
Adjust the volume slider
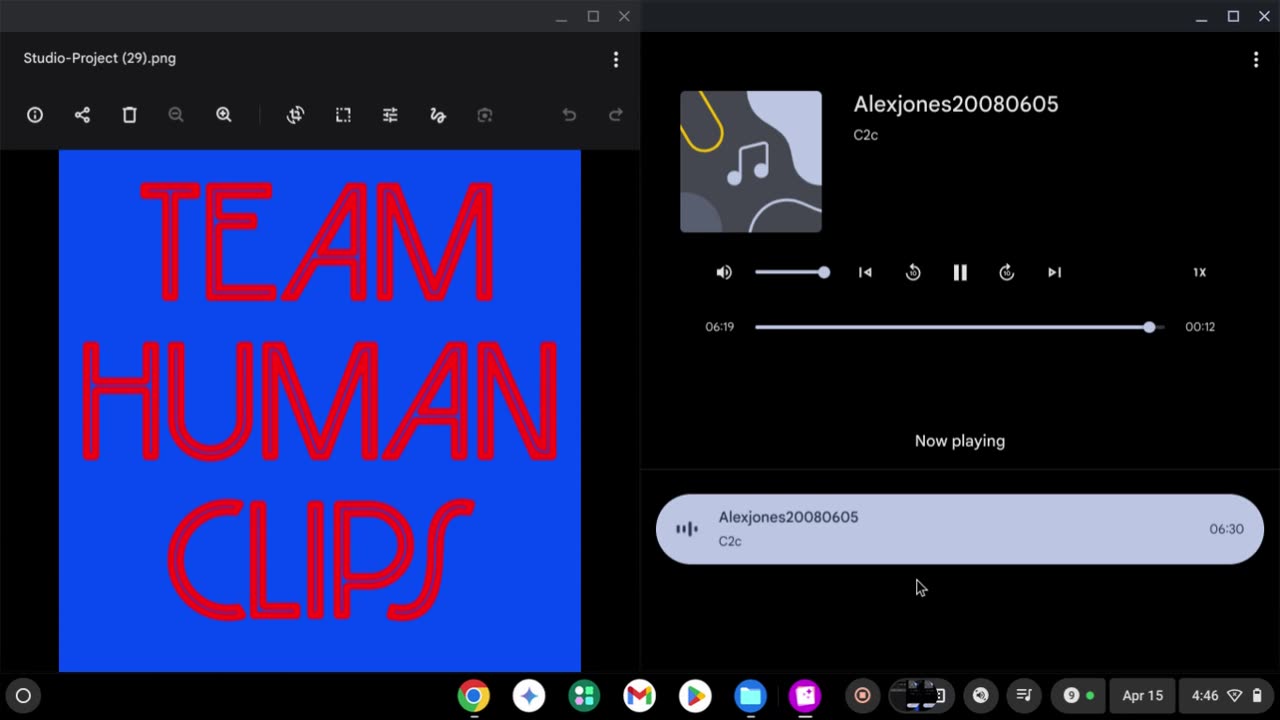[x=792, y=272]
